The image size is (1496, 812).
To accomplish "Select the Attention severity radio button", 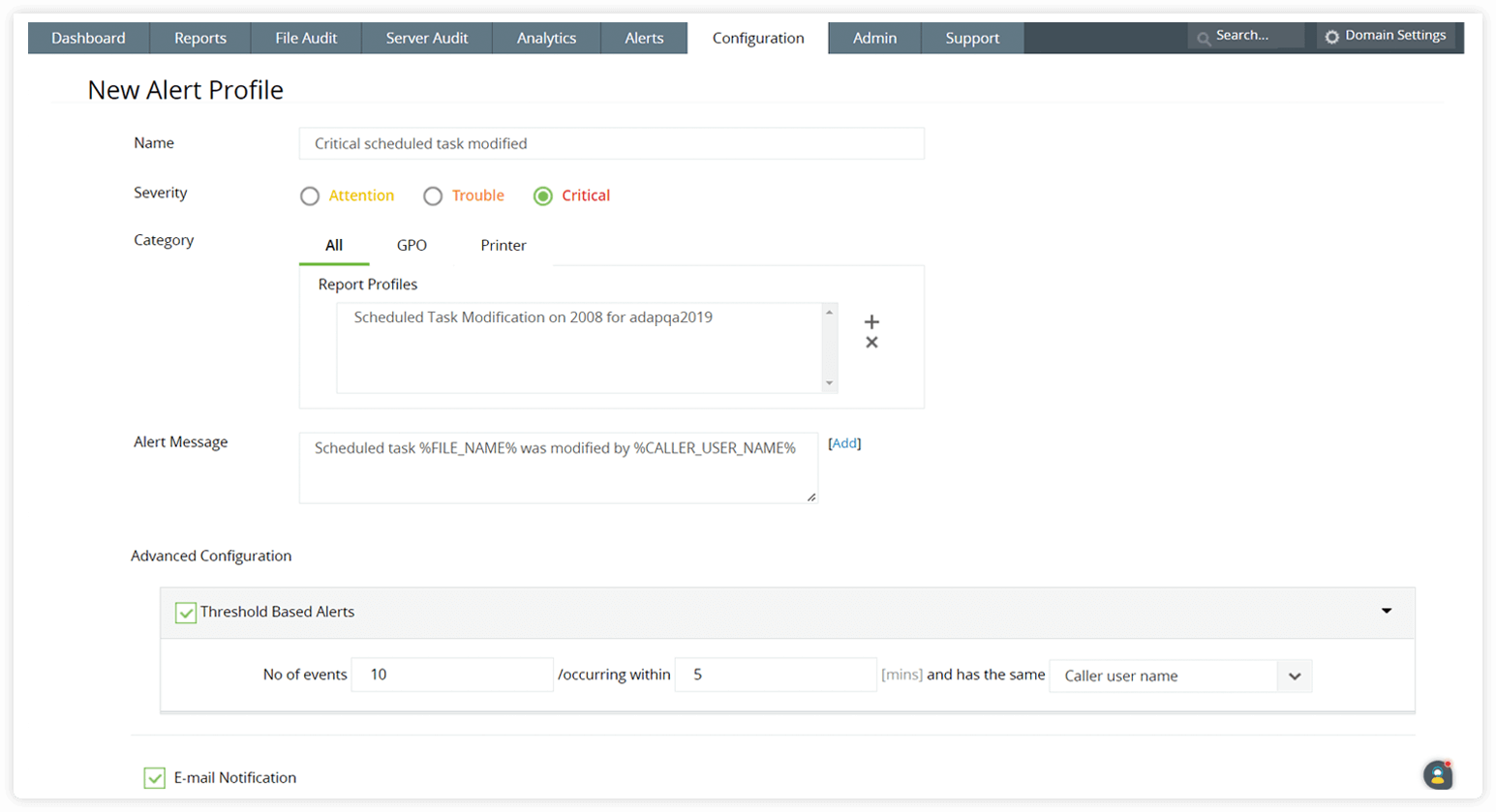I will coord(310,195).
